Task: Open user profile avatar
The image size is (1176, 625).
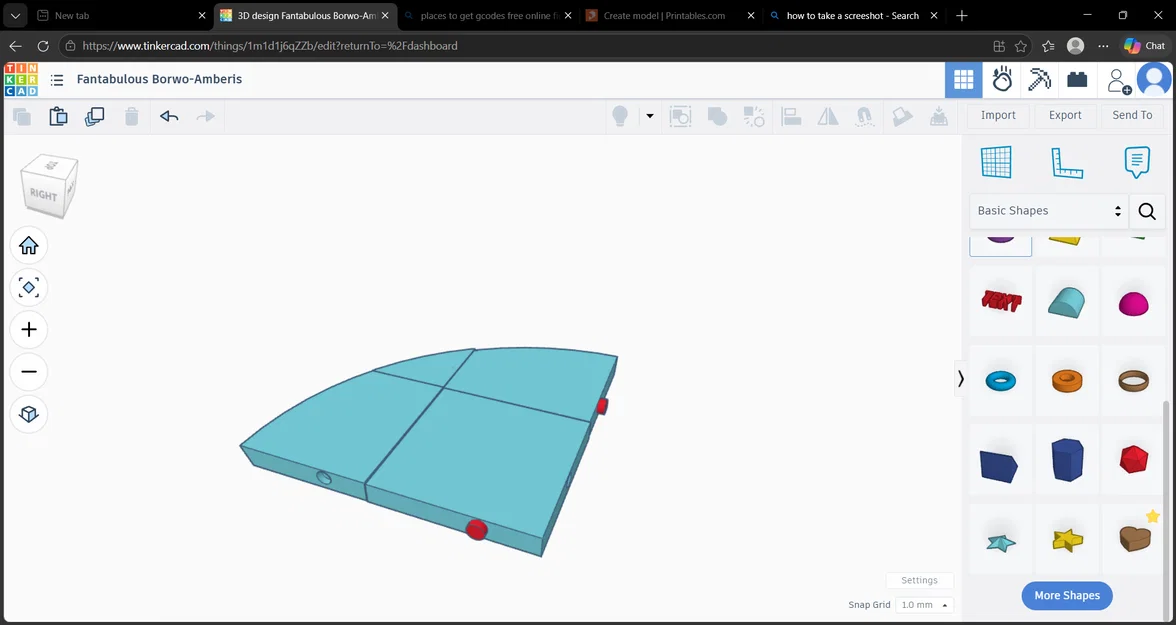Action: pyautogui.click(x=1154, y=80)
